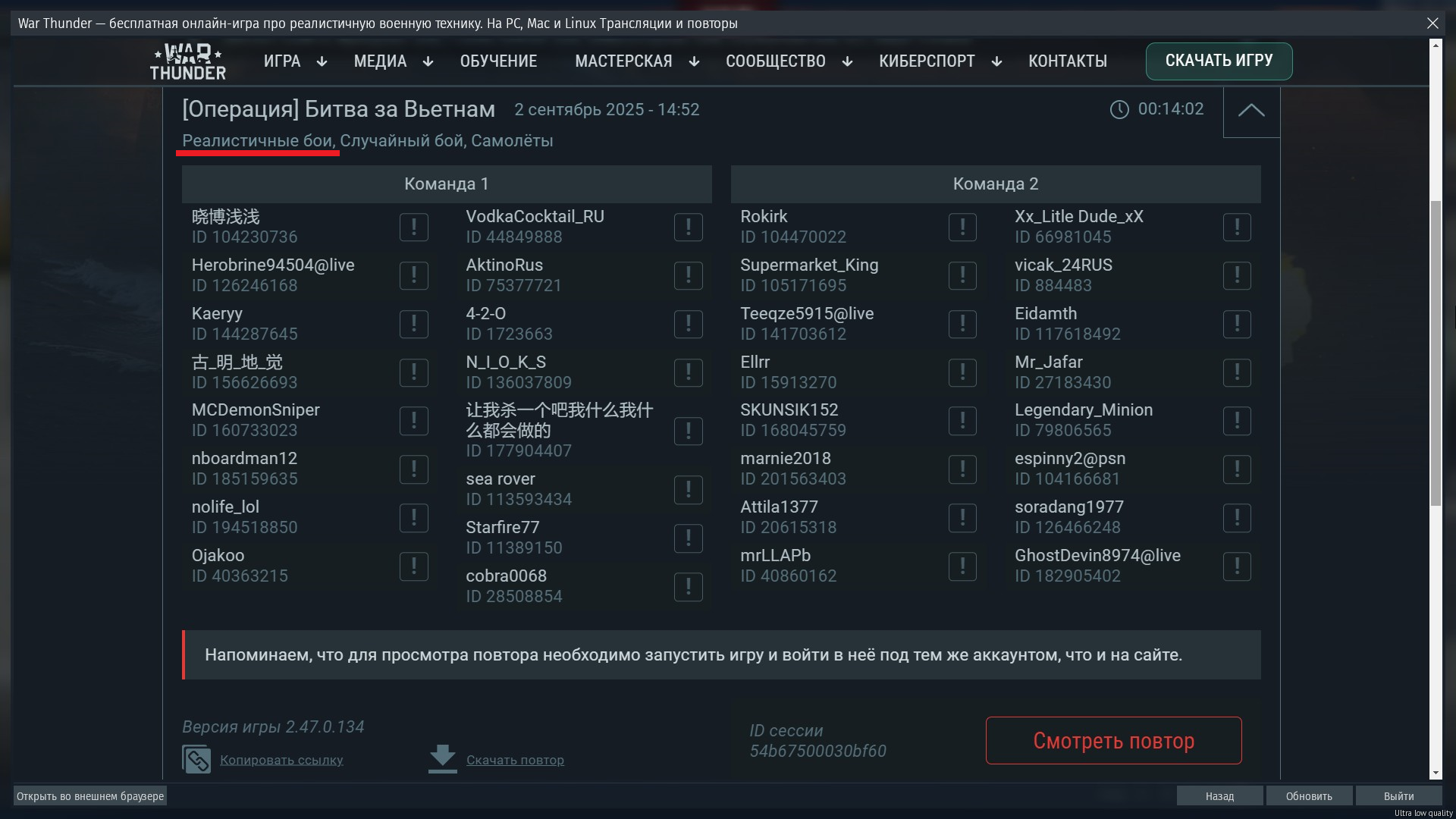Expand the КИБЕРСПОРТ menu arrow
The width and height of the screenshot is (1456, 819).
[996, 62]
